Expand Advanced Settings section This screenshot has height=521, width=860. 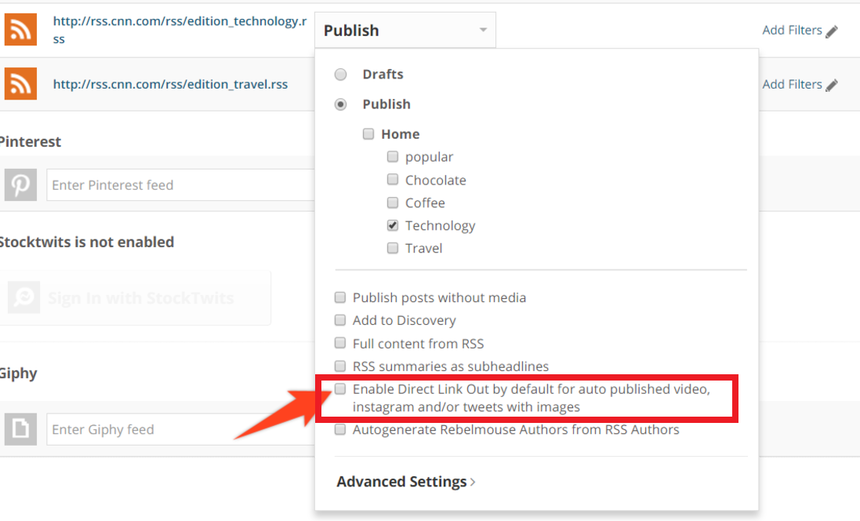click(x=405, y=482)
